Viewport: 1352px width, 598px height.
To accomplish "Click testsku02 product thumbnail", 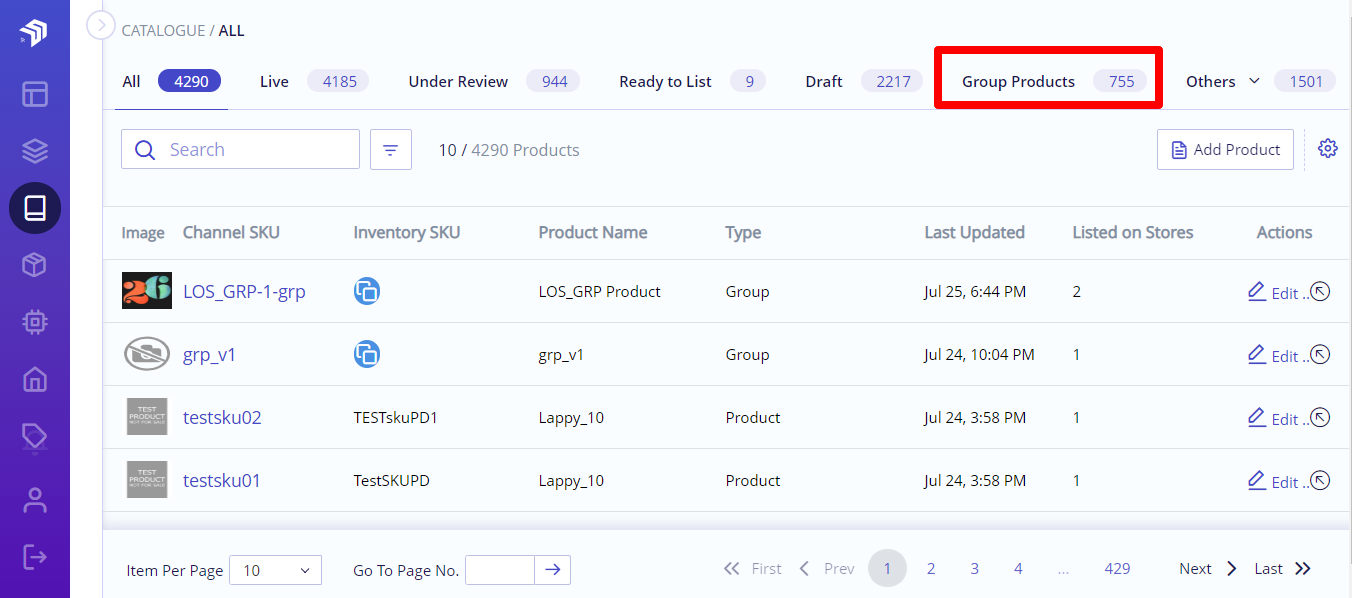I will click(147, 417).
